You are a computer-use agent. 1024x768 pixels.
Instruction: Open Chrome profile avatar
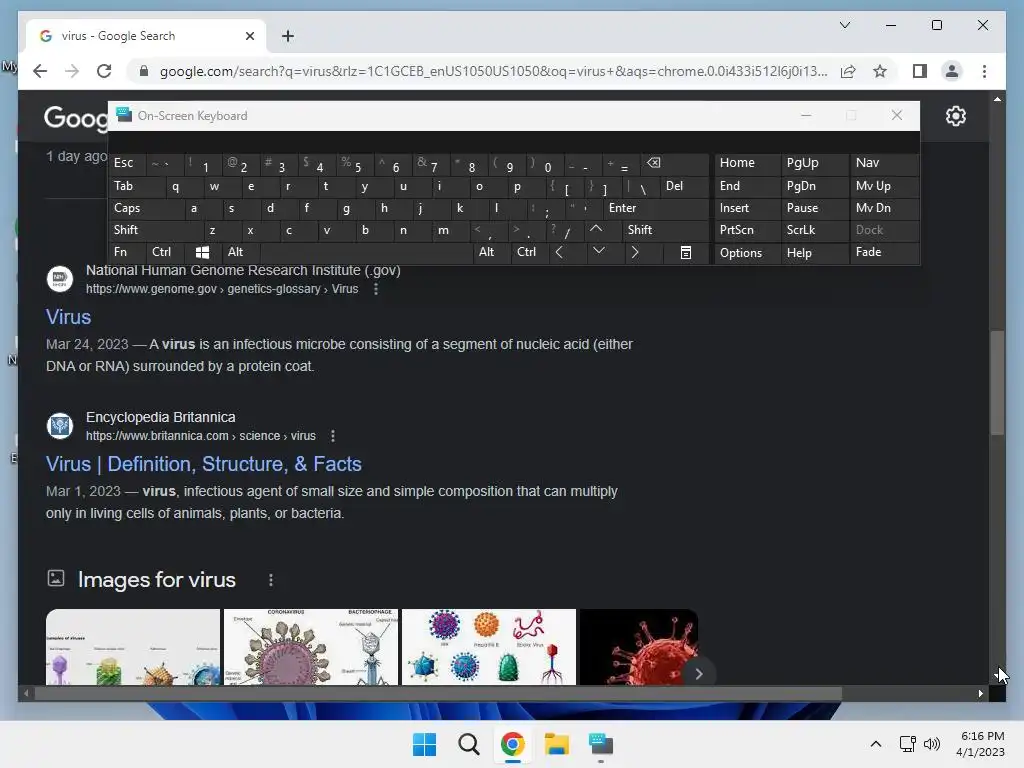tap(952, 71)
